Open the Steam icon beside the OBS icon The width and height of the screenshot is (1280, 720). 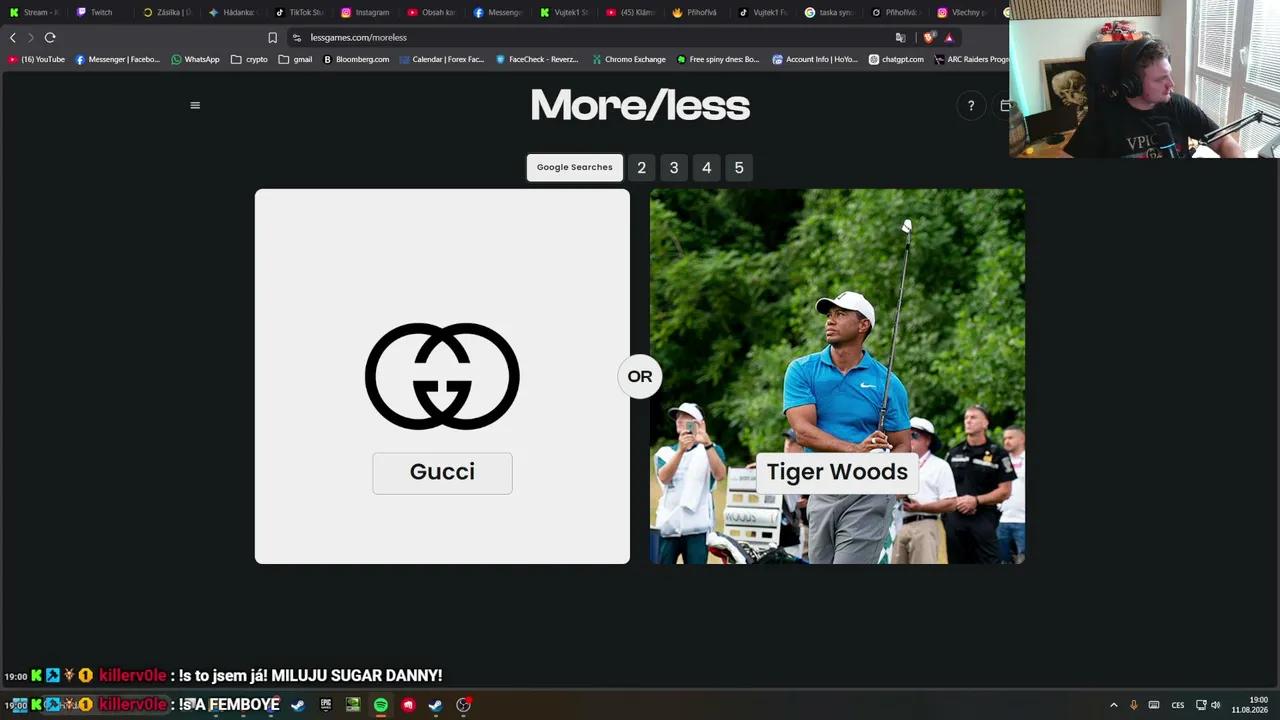pyautogui.click(x=435, y=705)
